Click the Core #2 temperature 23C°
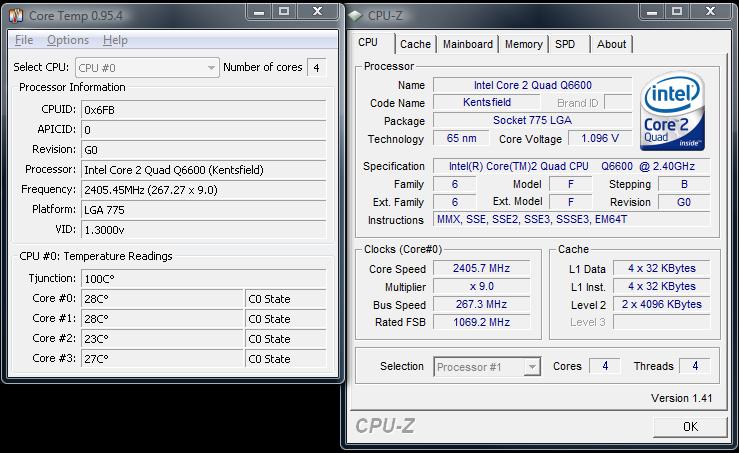Viewport: 739px width, 453px height. (x=163, y=339)
